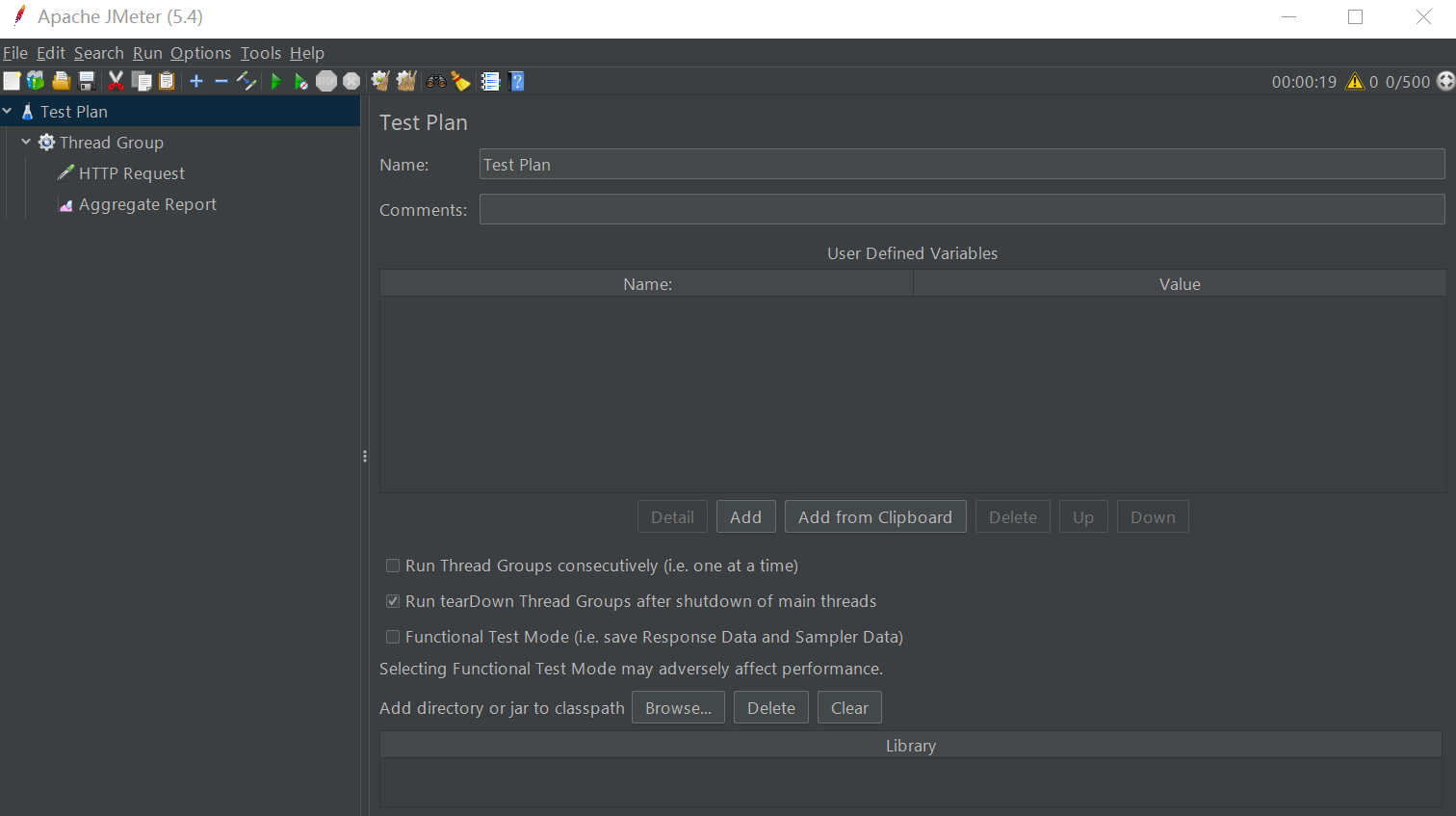The width and height of the screenshot is (1456, 816).
Task: Click the Browse... classpath button
Action: (x=678, y=707)
